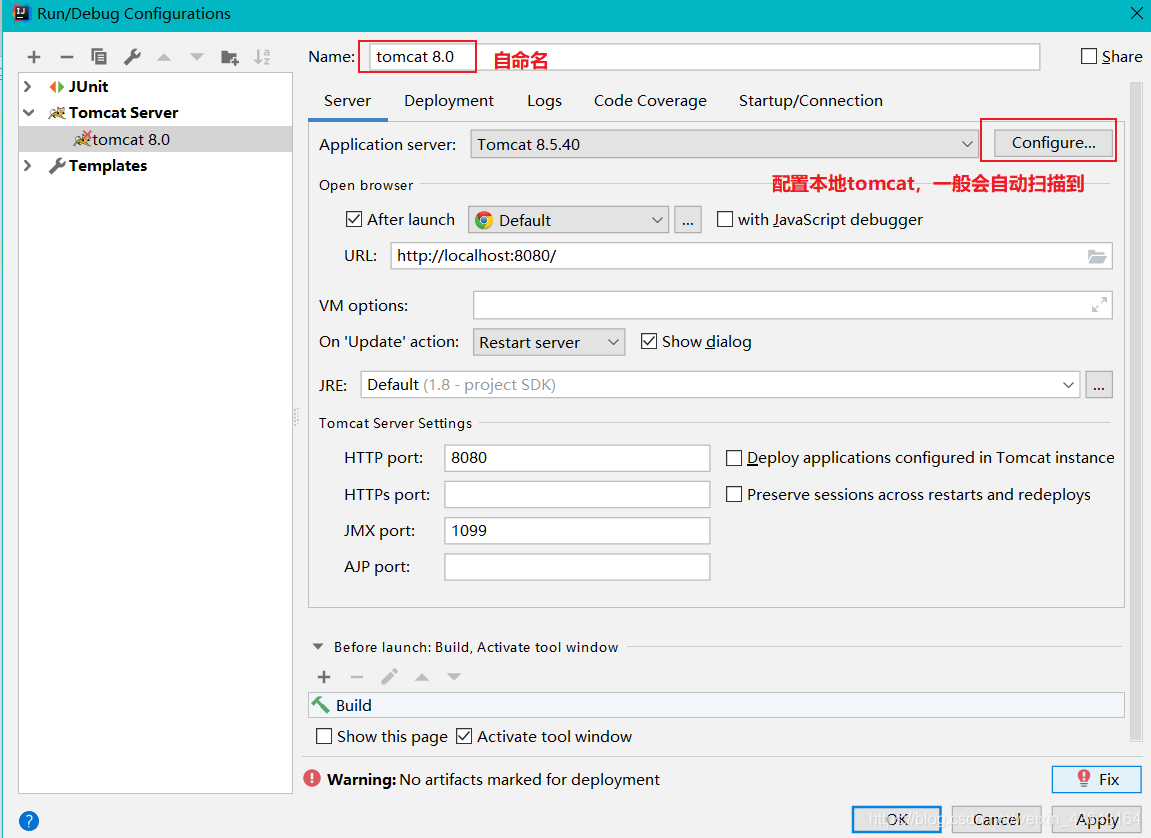Add a before-launch task with the plus icon

pyautogui.click(x=324, y=677)
